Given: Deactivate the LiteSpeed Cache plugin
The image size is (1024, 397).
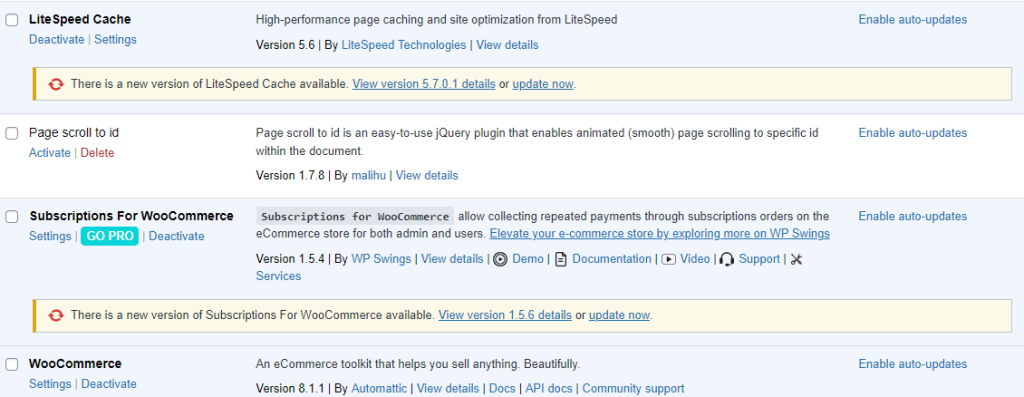Looking at the screenshot, I should tap(57, 39).
